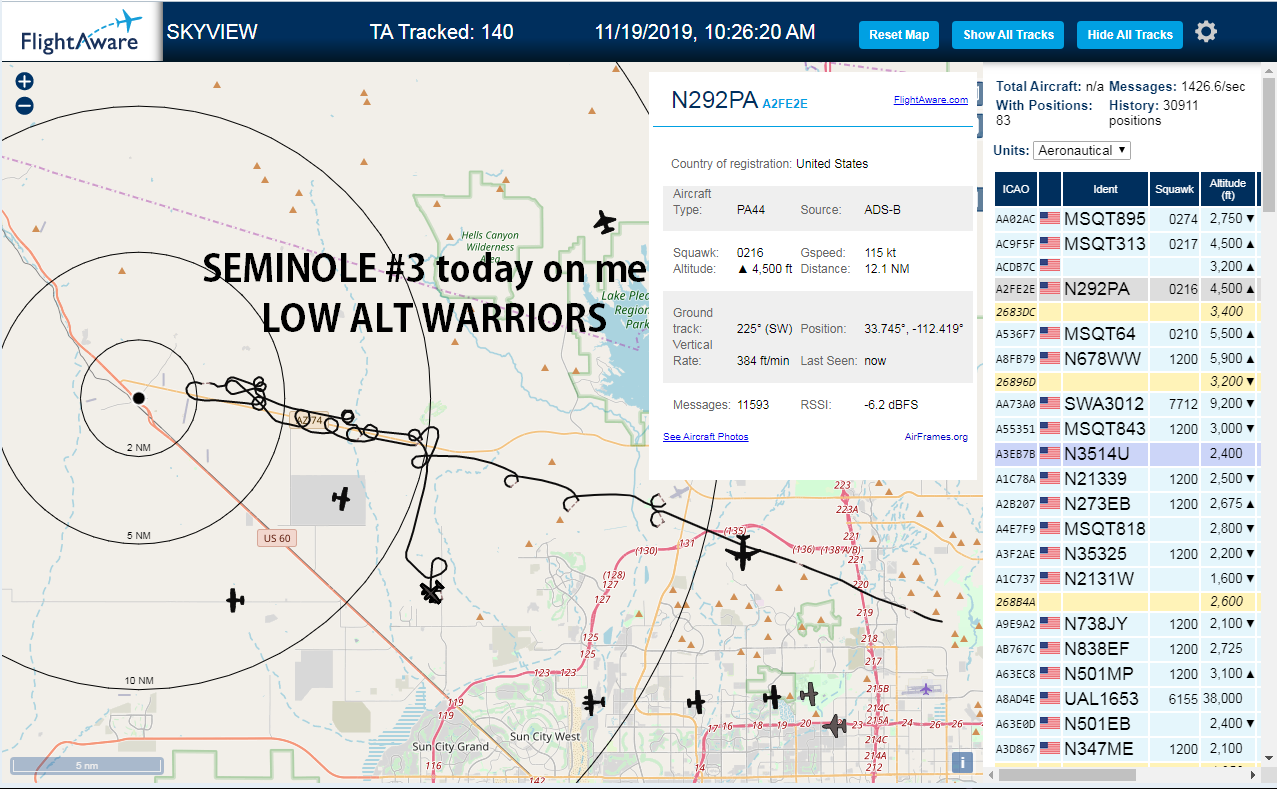Click the US flag in MSQT895 row
The width and height of the screenshot is (1277, 789).
1049,218
